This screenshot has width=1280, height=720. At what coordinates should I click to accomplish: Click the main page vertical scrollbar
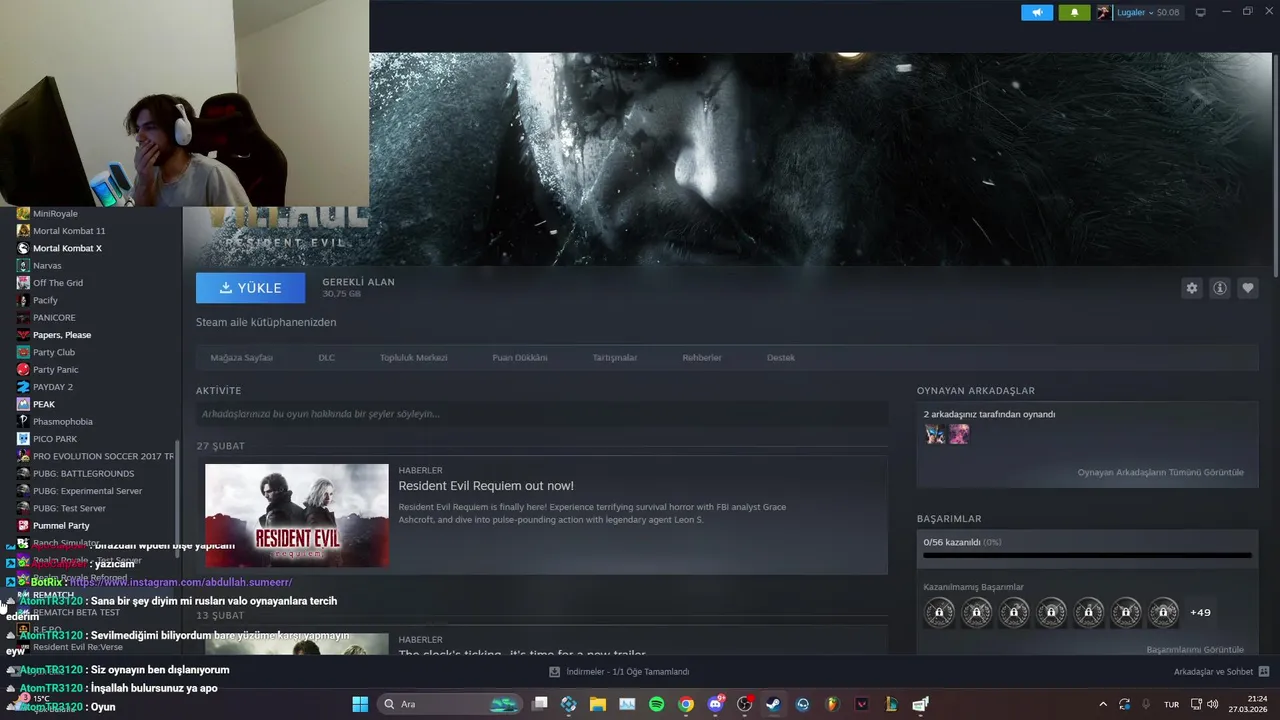(1275, 165)
